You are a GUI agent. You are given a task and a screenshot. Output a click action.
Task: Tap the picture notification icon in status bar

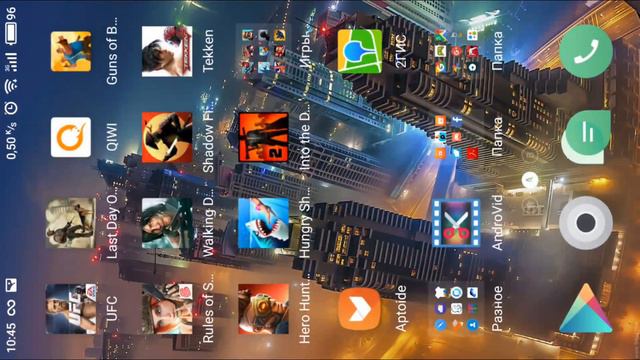(x=11, y=285)
